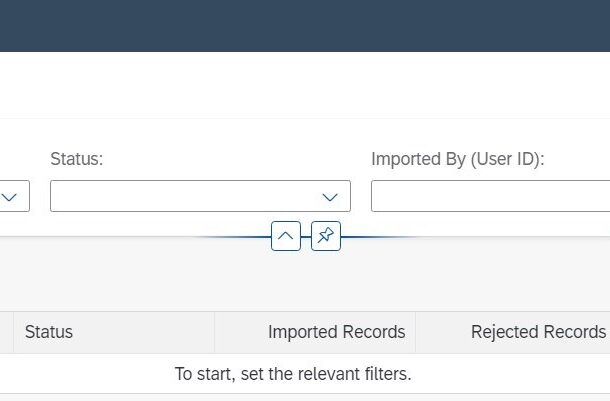This screenshot has width=610, height=401.
Task: Pin the filter header with pushpin icon
Action: [x=326, y=236]
